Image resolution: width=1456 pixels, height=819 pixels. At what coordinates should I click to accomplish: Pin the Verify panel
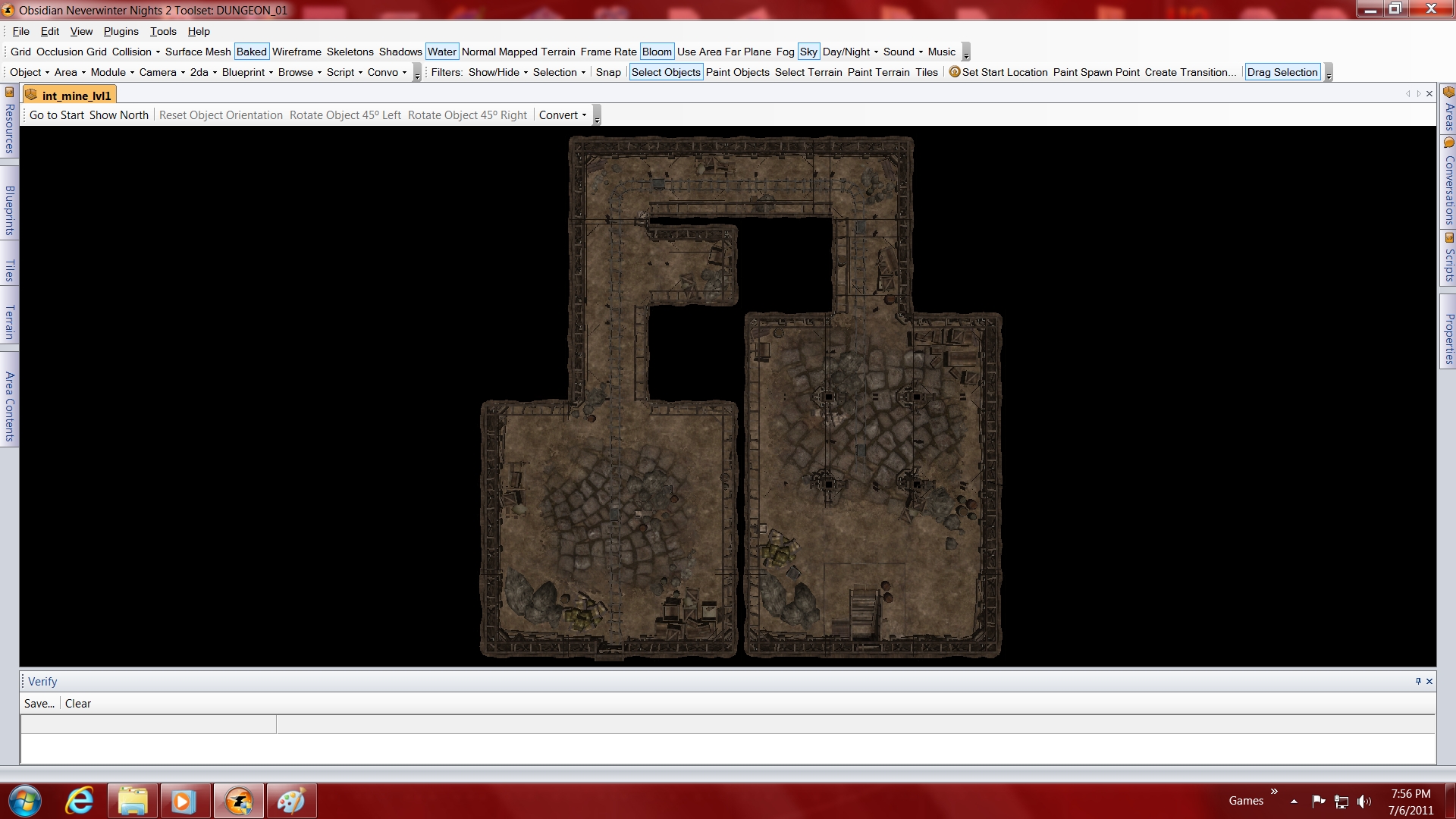point(1417,681)
